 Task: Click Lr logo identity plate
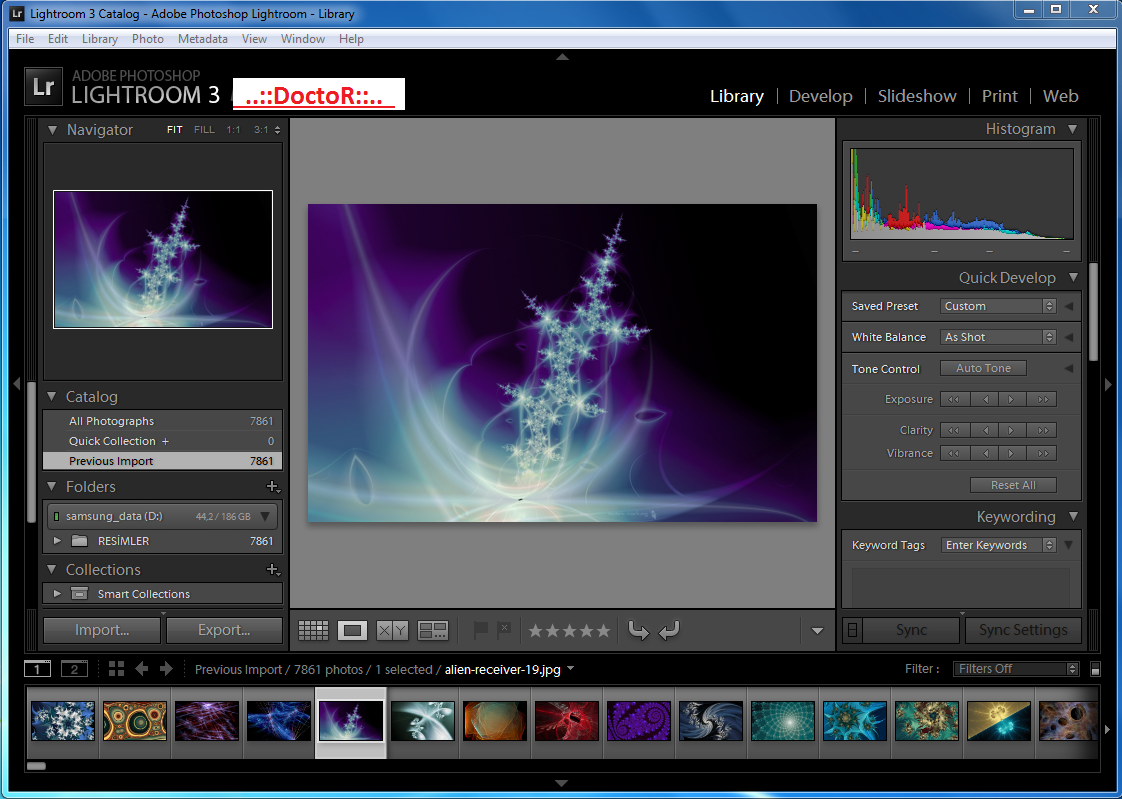43,87
